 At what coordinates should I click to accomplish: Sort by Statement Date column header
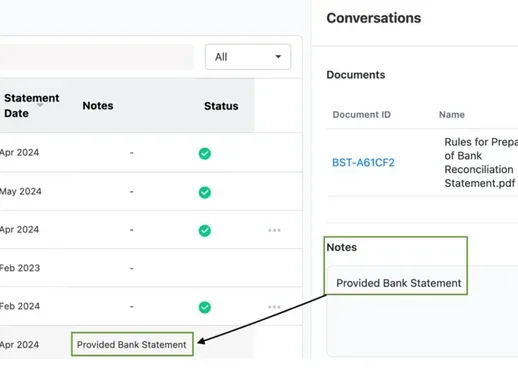click(31, 105)
